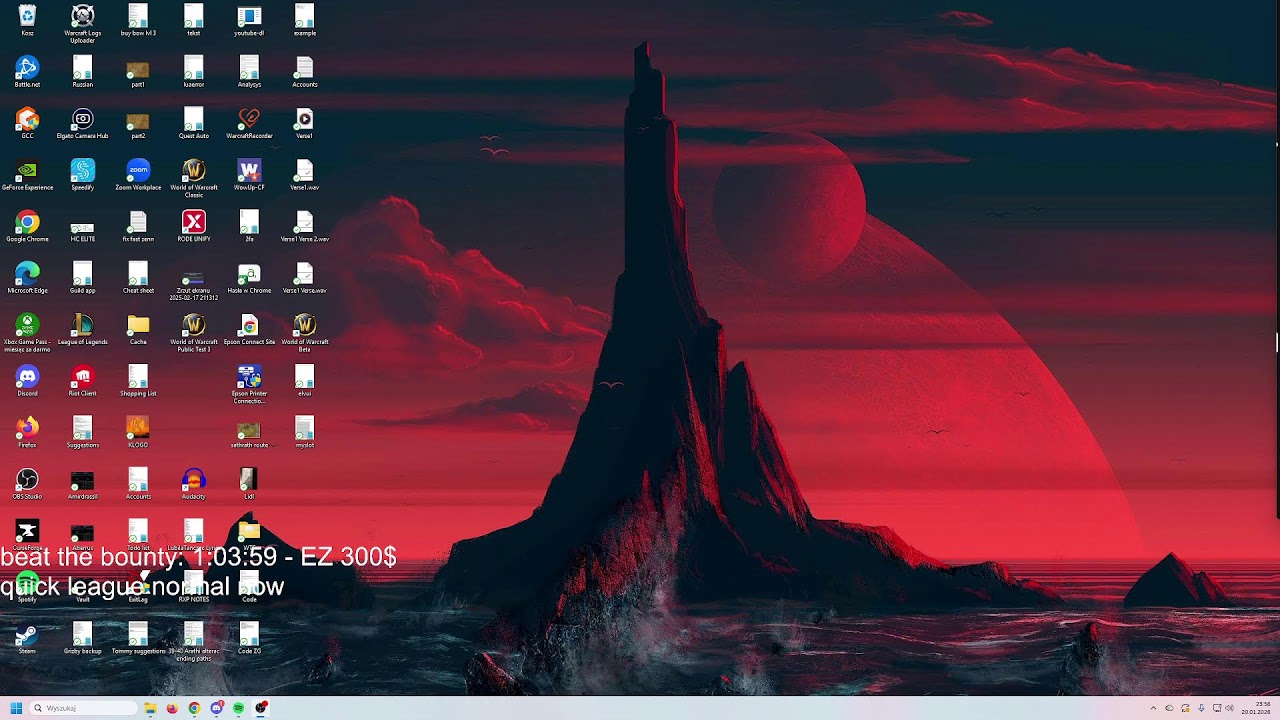
Task: Launch the Audacity shortcut
Action: (x=194, y=484)
